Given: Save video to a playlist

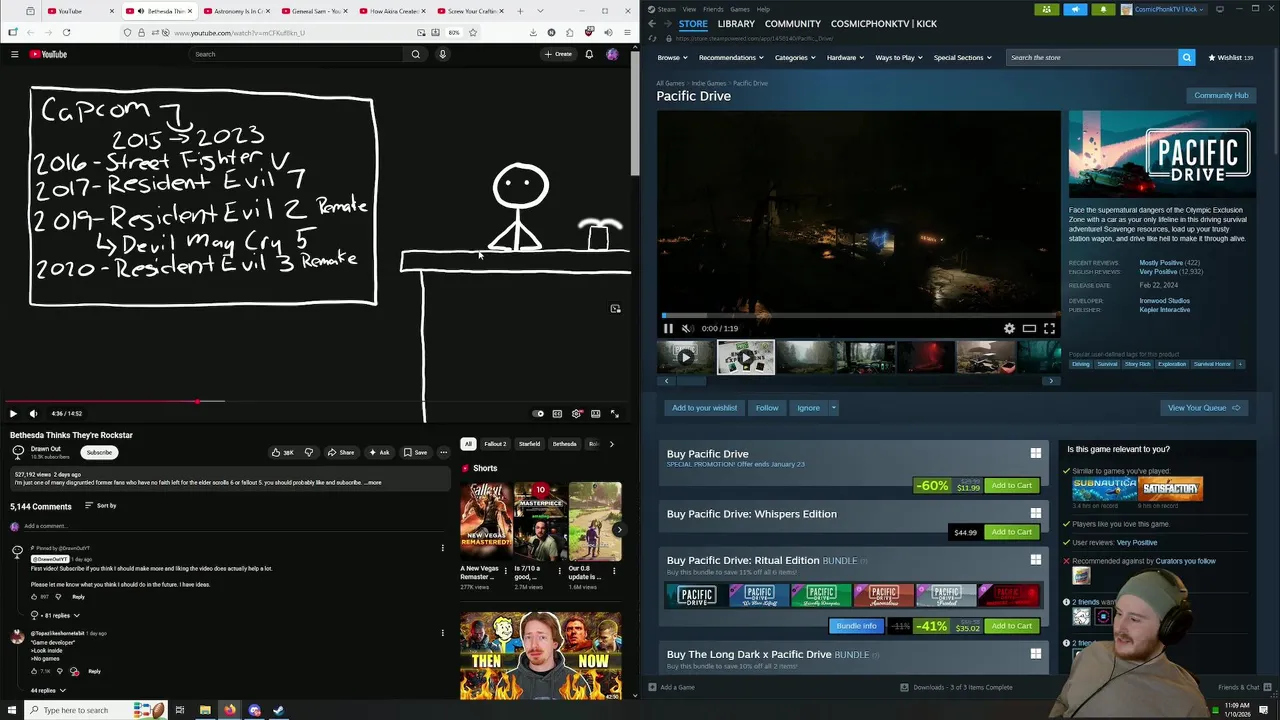Looking at the screenshot, I should point(415,452).
